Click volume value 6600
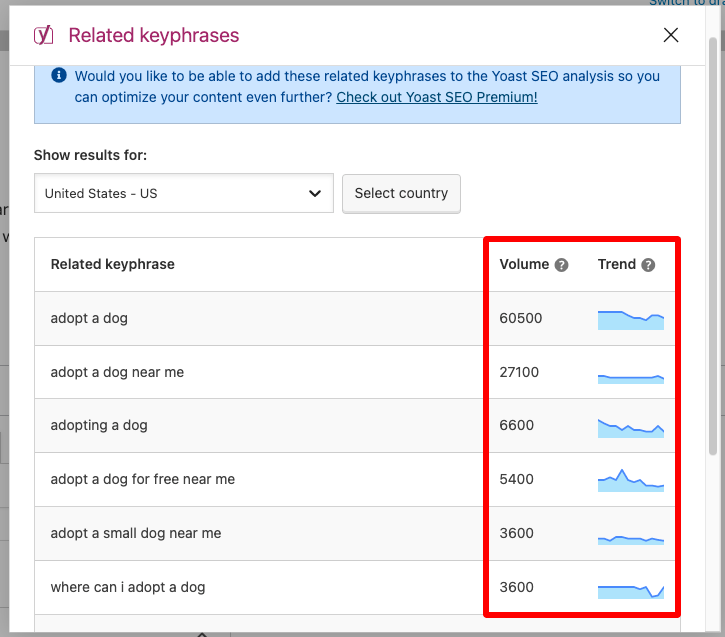The height and width of the screenshot is (637, 725). click(x=516, y=425)
